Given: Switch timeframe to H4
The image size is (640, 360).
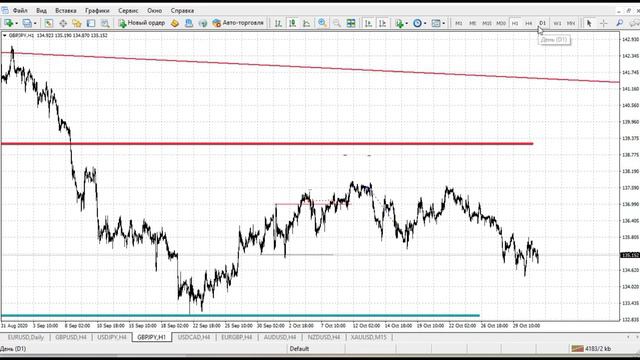Looking at the screenshot, I should (x=529, y=23).
